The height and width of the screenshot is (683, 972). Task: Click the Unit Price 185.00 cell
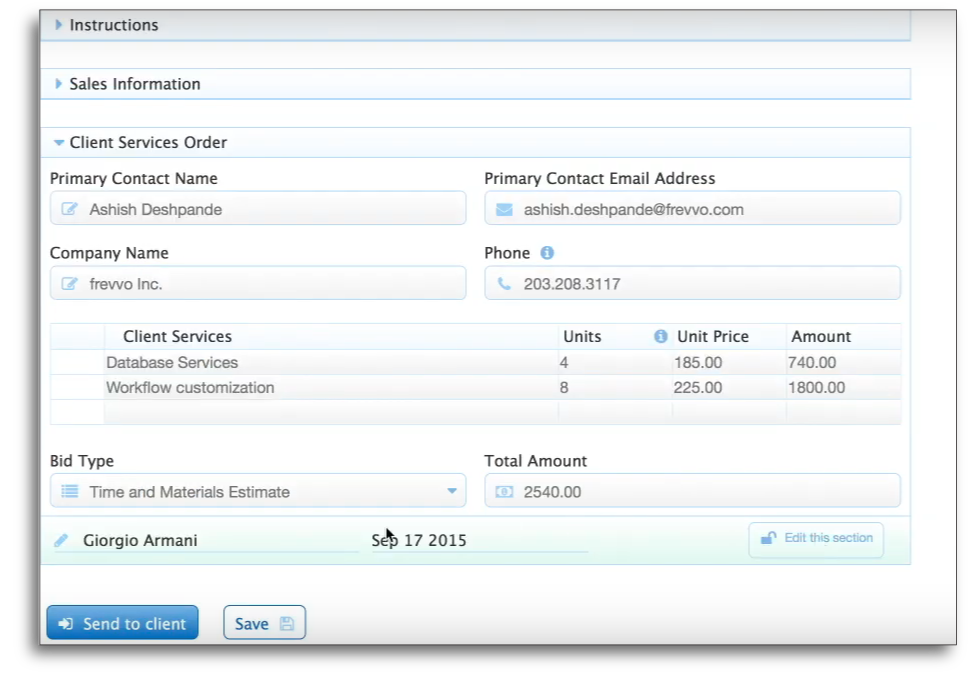click(x=729, y=363)
